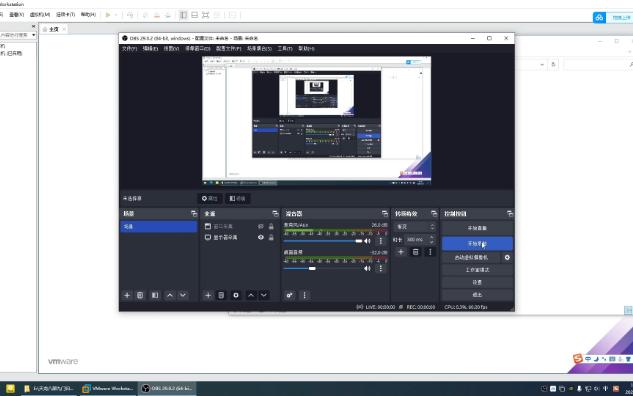633x396 pixels.
Task: Open virtual camera settings gear
Action: (x=507, y=257)
